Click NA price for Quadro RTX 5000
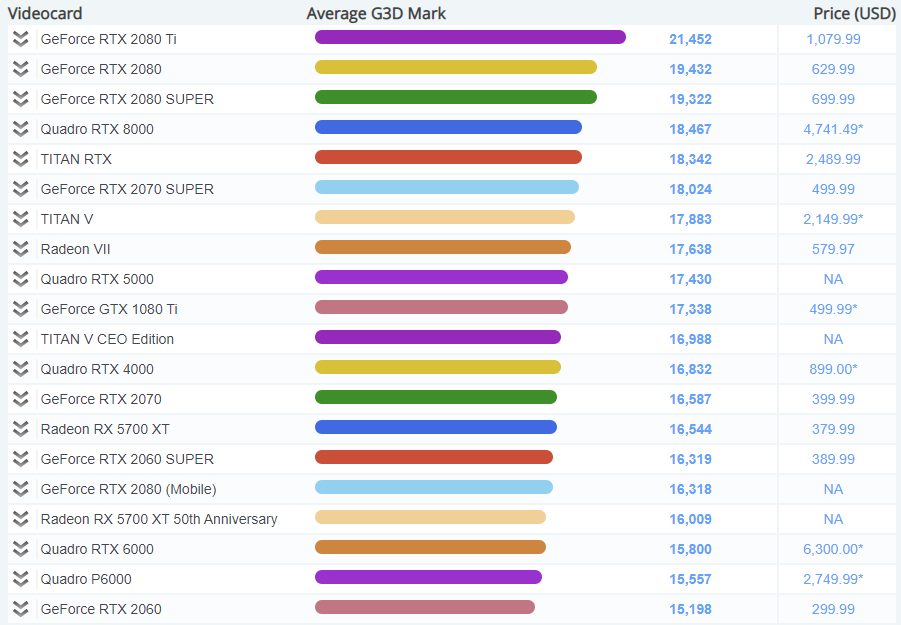 pos(833,279)
